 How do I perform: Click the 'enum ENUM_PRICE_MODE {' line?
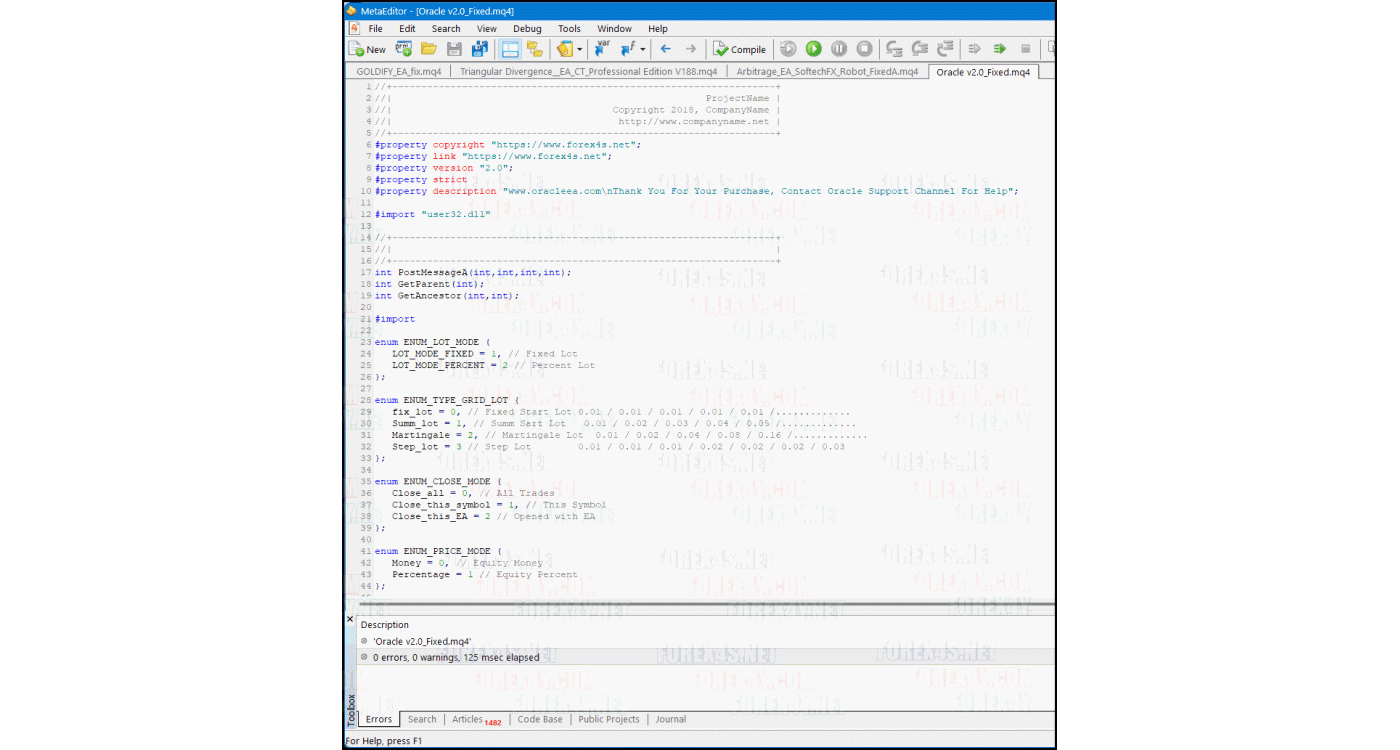coord(439,551)
